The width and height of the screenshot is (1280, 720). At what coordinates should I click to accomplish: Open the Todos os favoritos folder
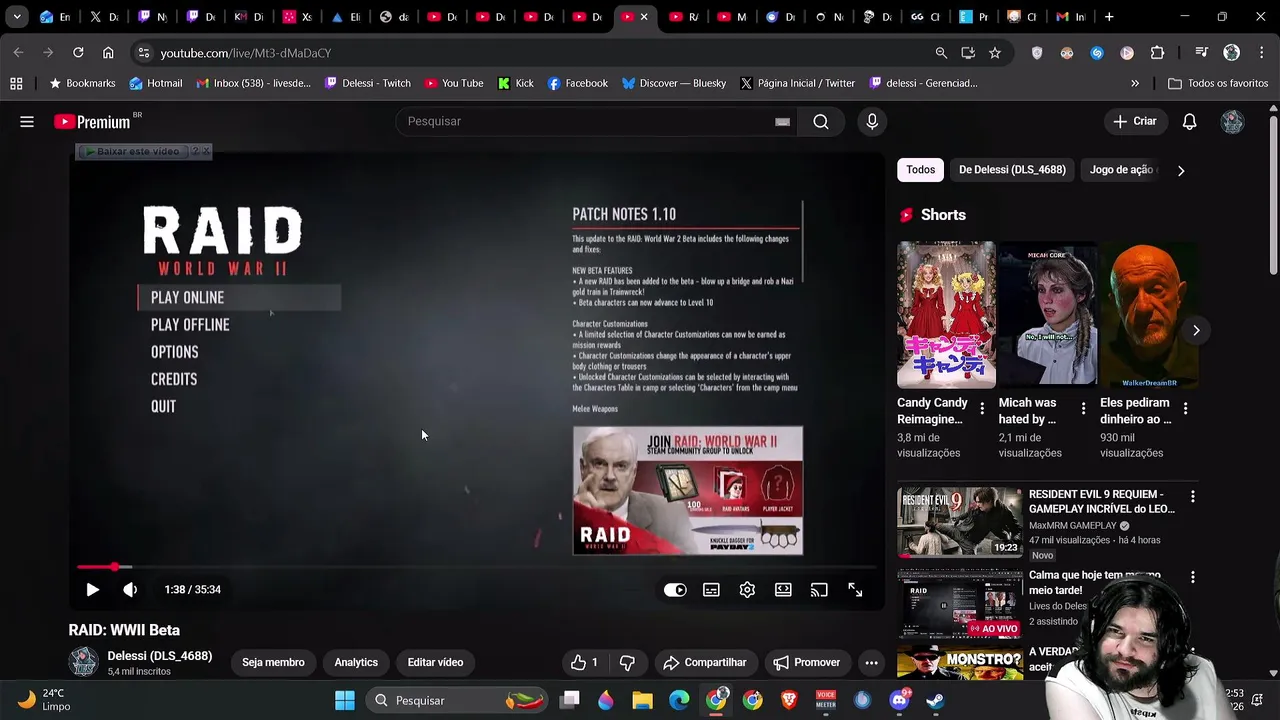click(1218, 83)
